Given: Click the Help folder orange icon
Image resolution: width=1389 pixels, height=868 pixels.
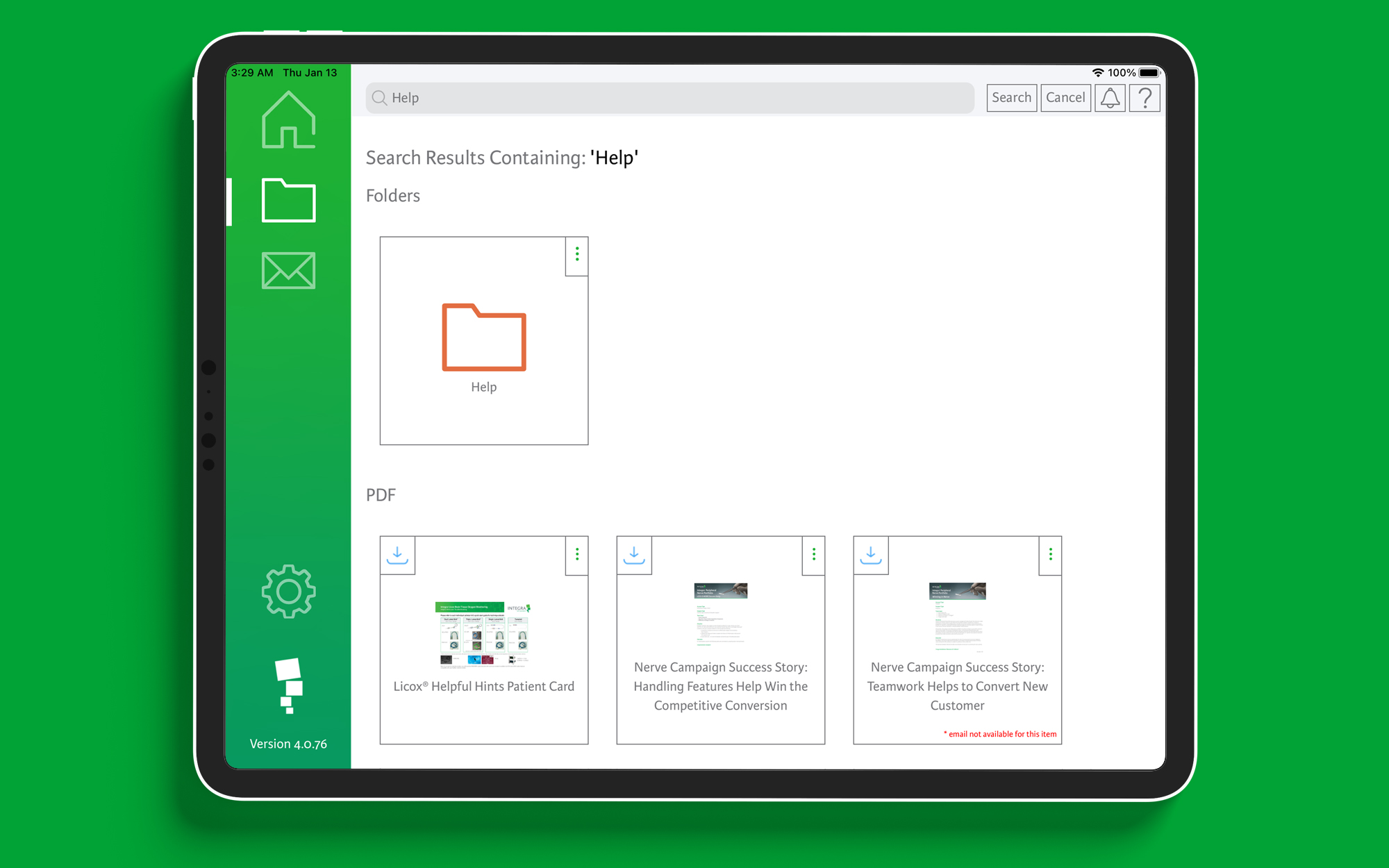Looking at the screenshot, I should (483, 340).
